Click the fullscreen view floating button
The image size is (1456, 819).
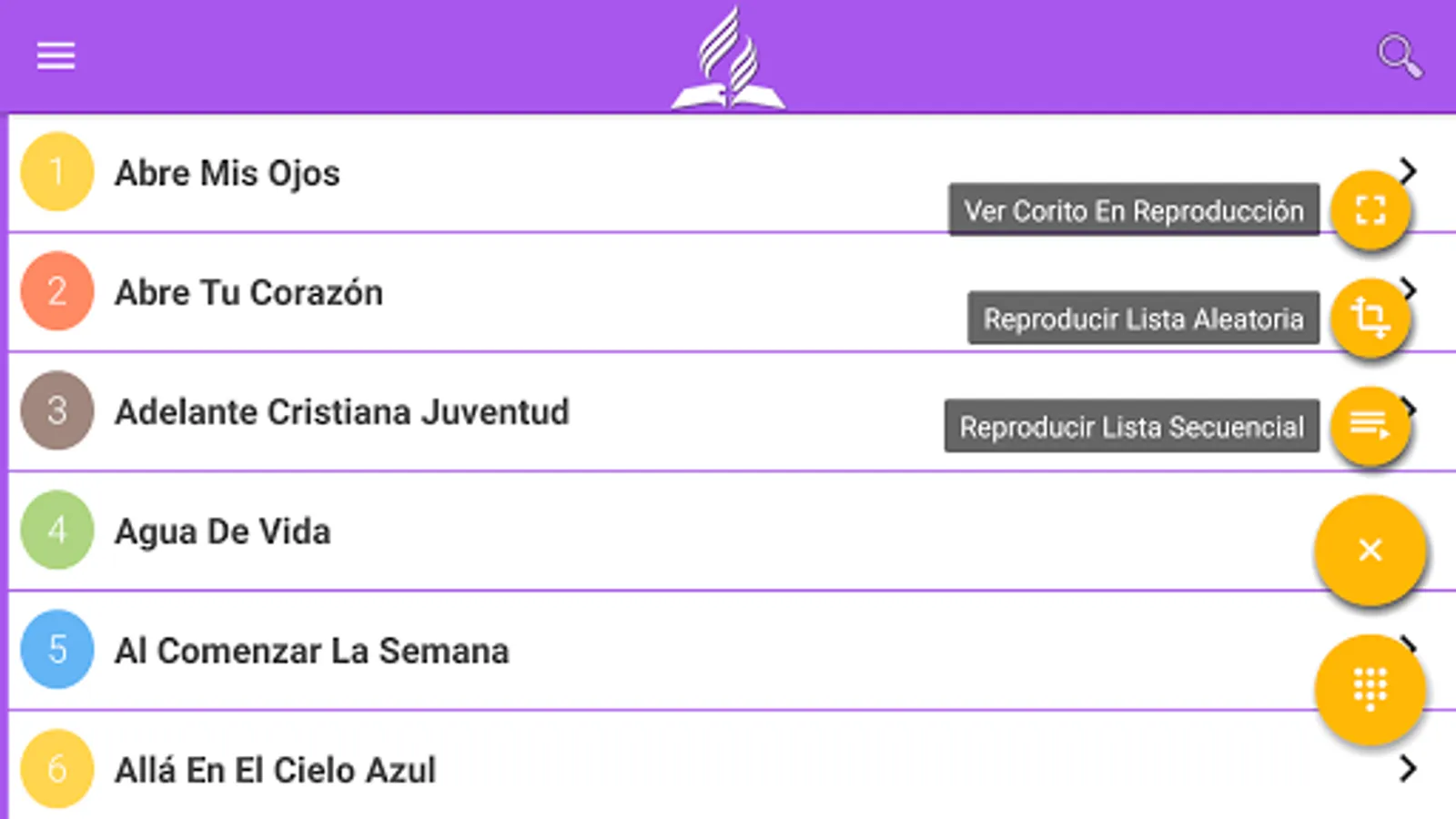coord(1370,211)
